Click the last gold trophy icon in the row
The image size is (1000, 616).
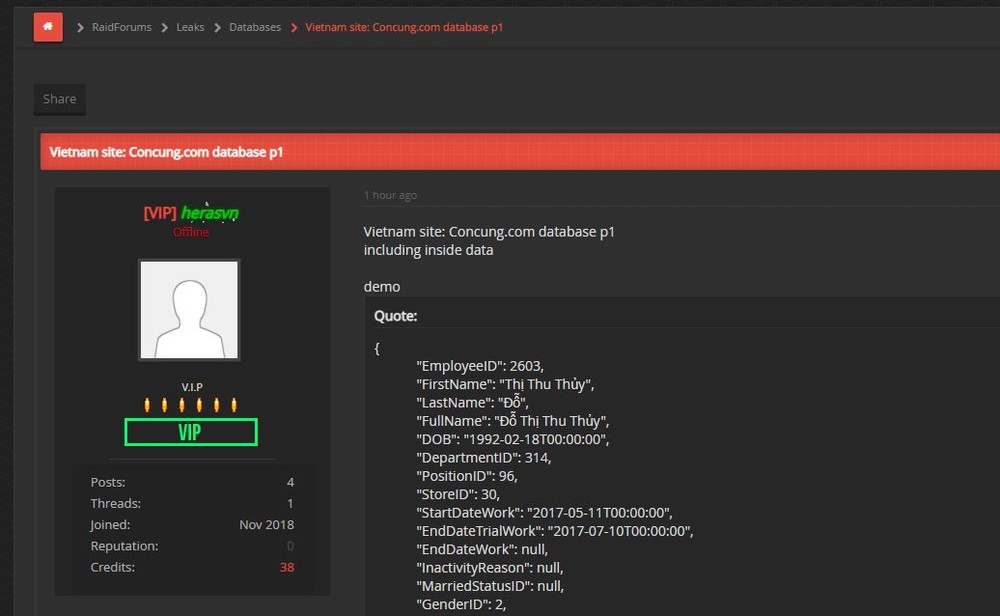(x=233, y=403)
